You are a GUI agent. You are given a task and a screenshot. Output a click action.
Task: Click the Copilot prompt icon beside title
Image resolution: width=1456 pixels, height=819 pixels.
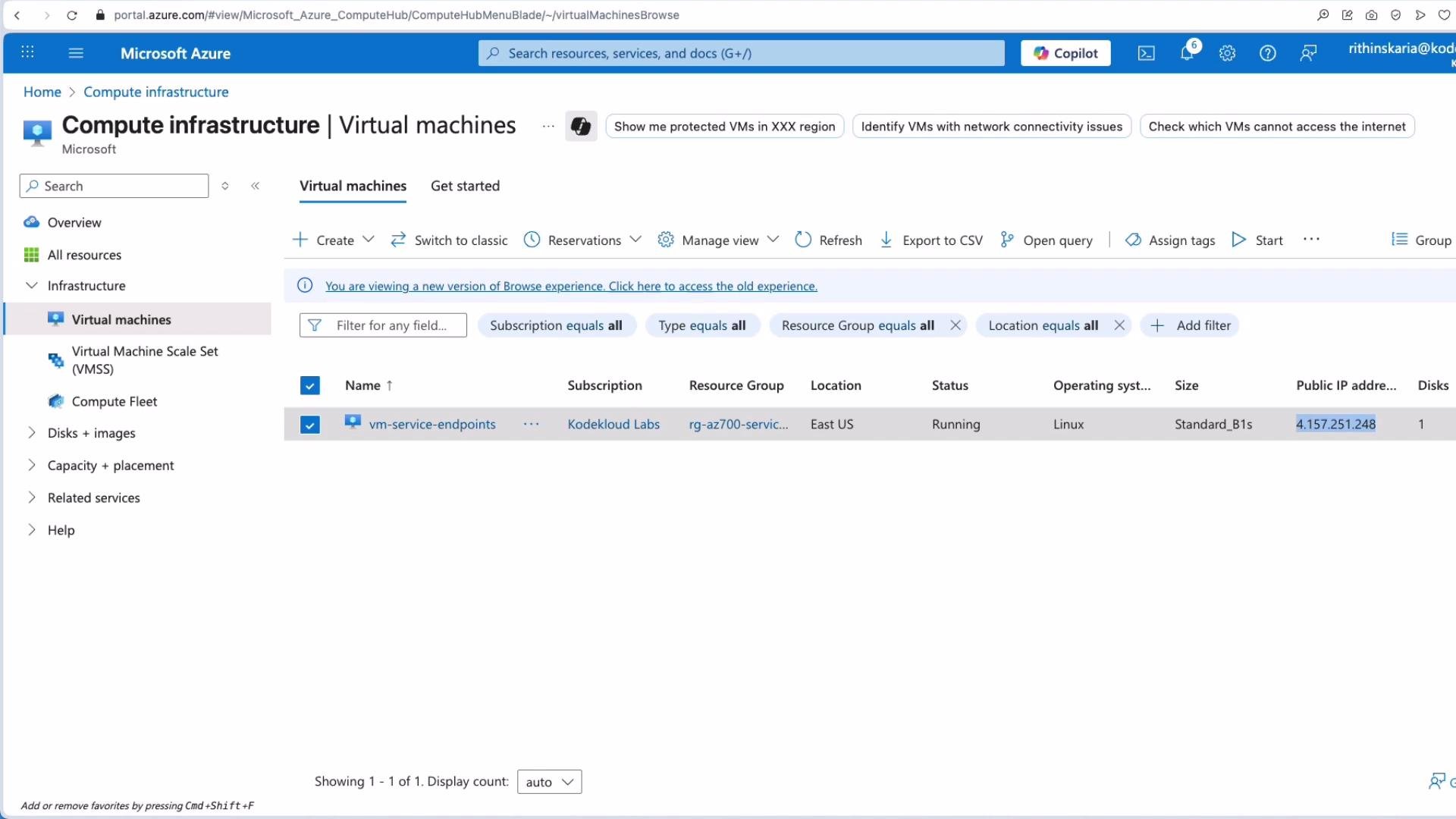click(581, 126)
